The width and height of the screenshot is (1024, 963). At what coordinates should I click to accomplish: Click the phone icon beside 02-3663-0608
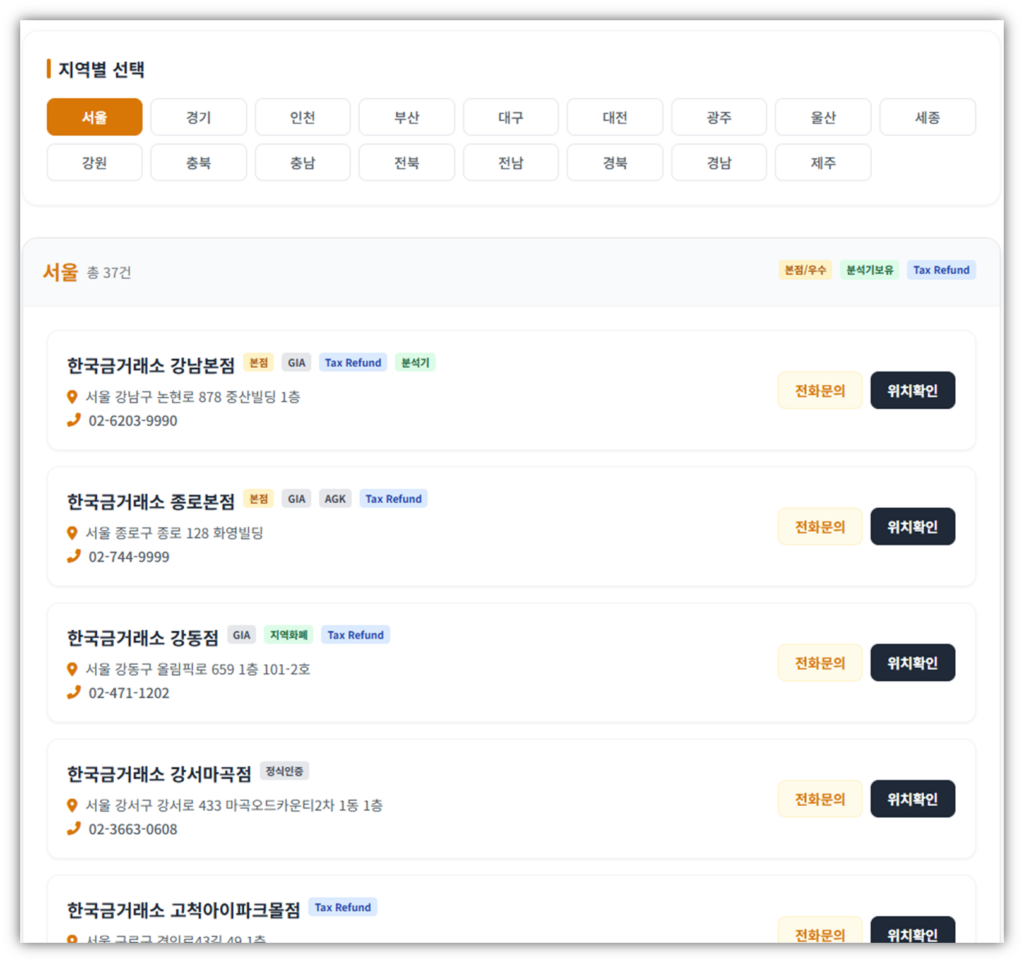[x=73, y=828]
